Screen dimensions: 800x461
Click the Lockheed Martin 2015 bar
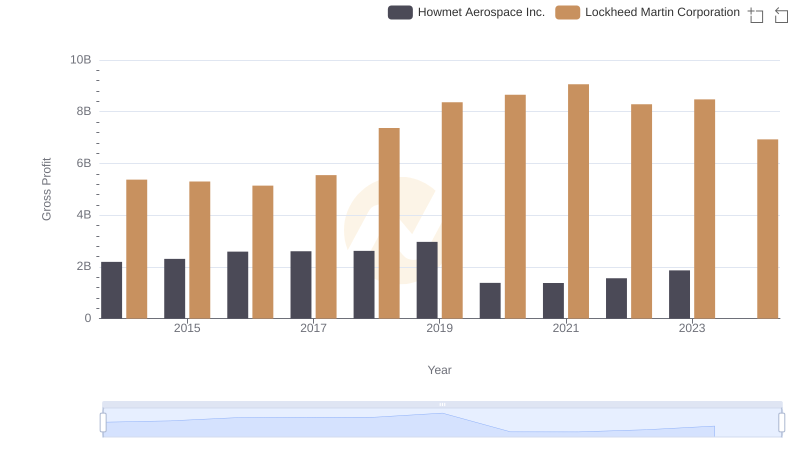tap(199, 250)
